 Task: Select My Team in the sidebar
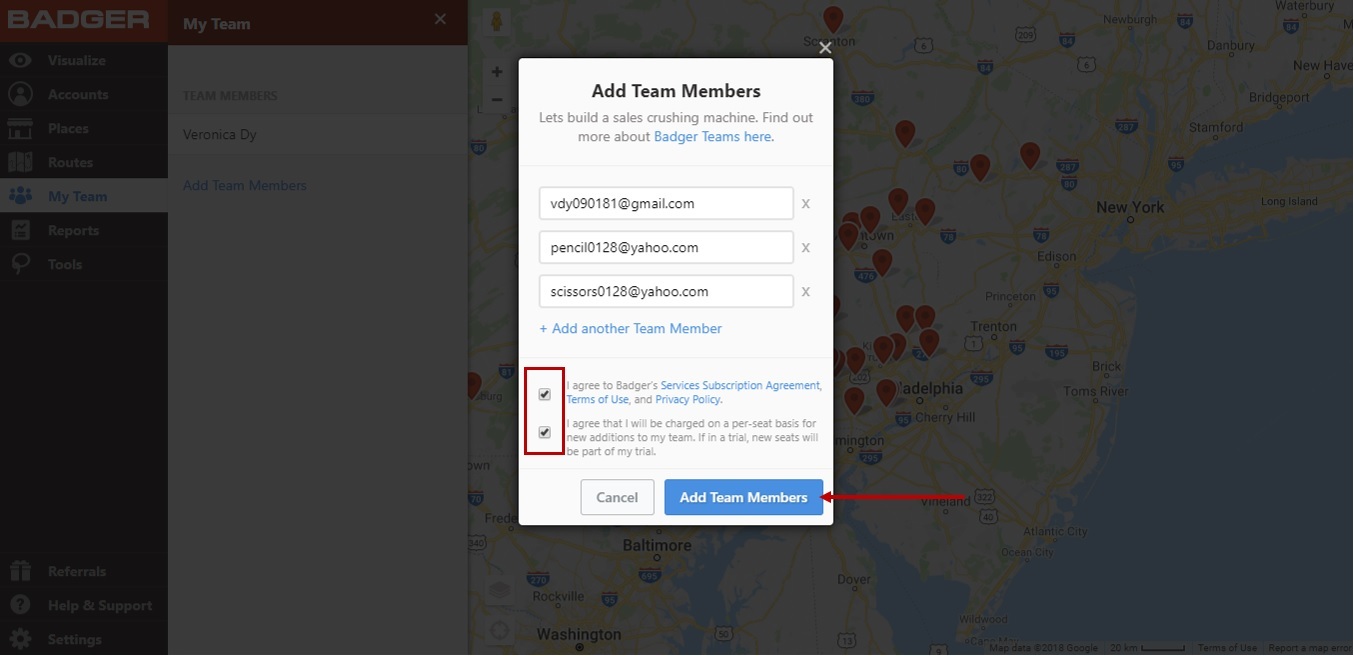click(84, 196)
